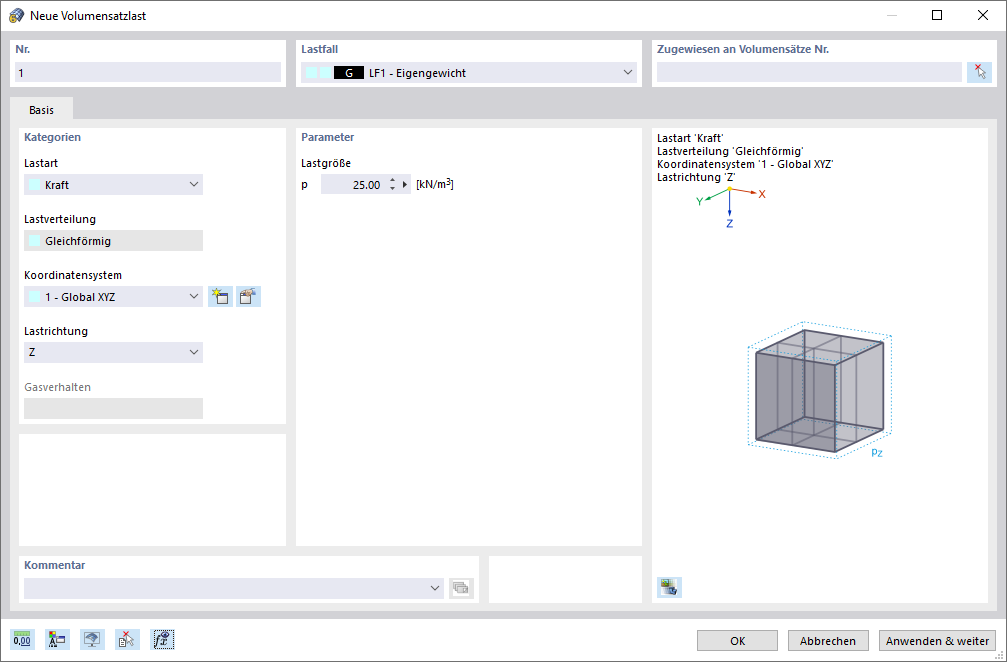Open the Lastrichtung Z dropdown
1007x662 pixels.
click(x=194, y=353)
